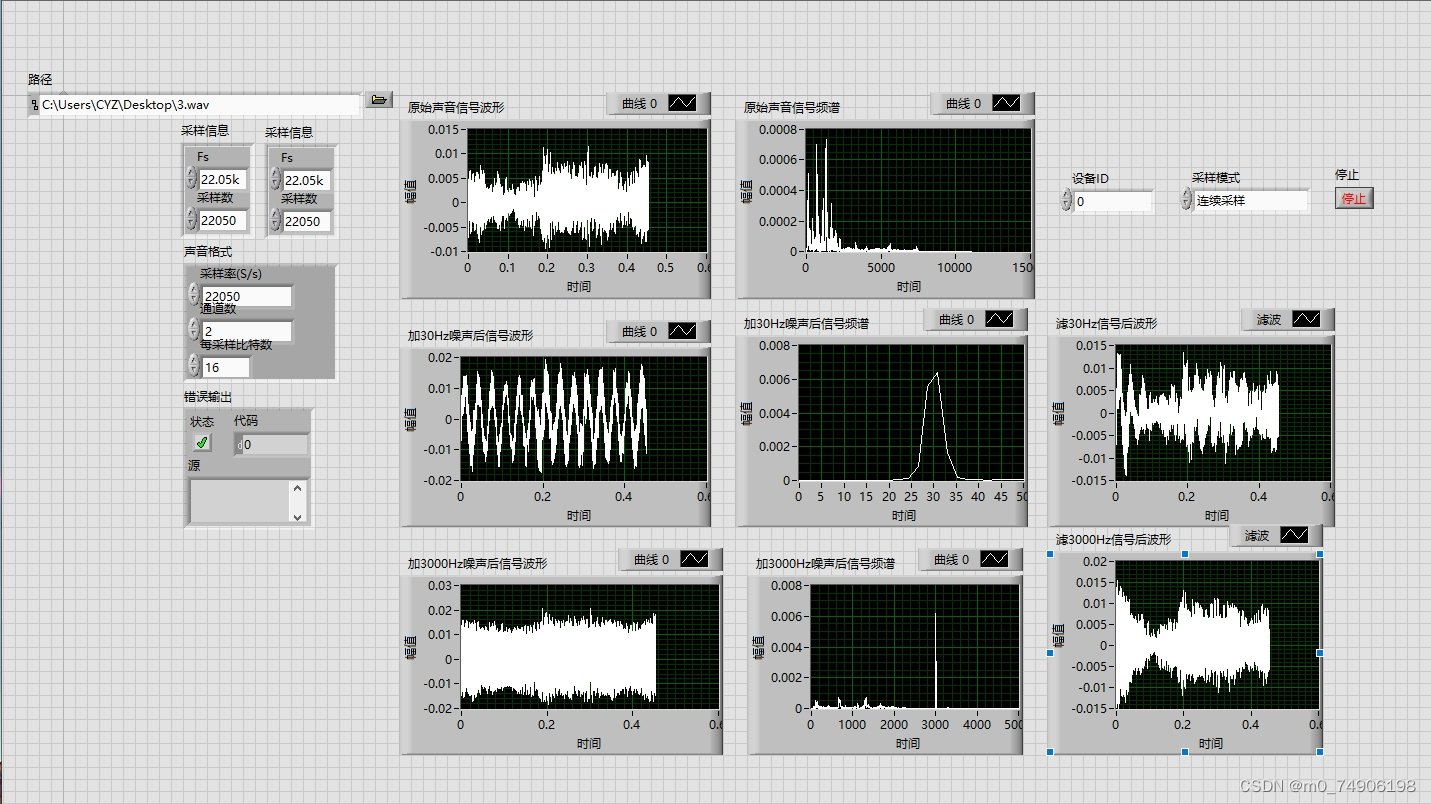Click the 曲线 0 legend label of 加3000Hz噪声后信号频谱

coord(951,559)
